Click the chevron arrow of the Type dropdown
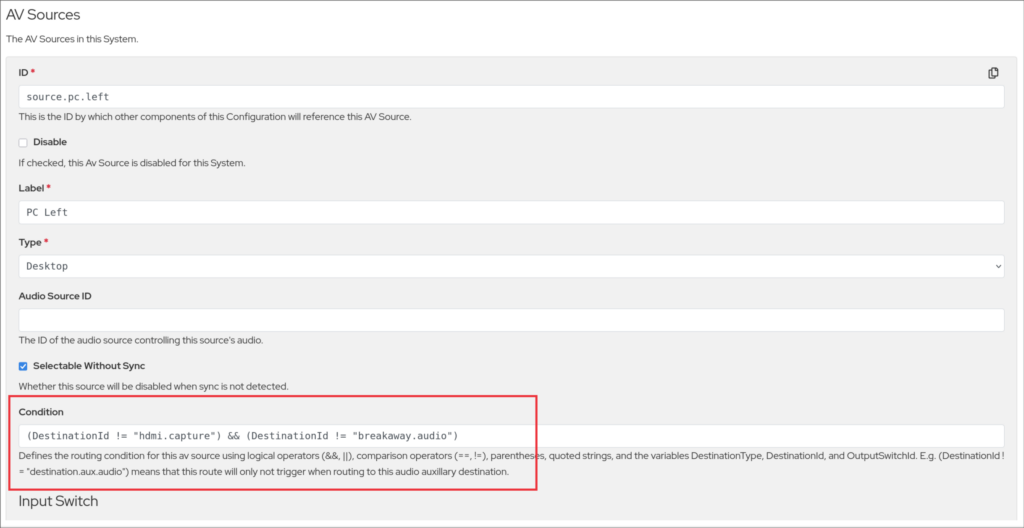1024x528 pixels. point(996,267)
